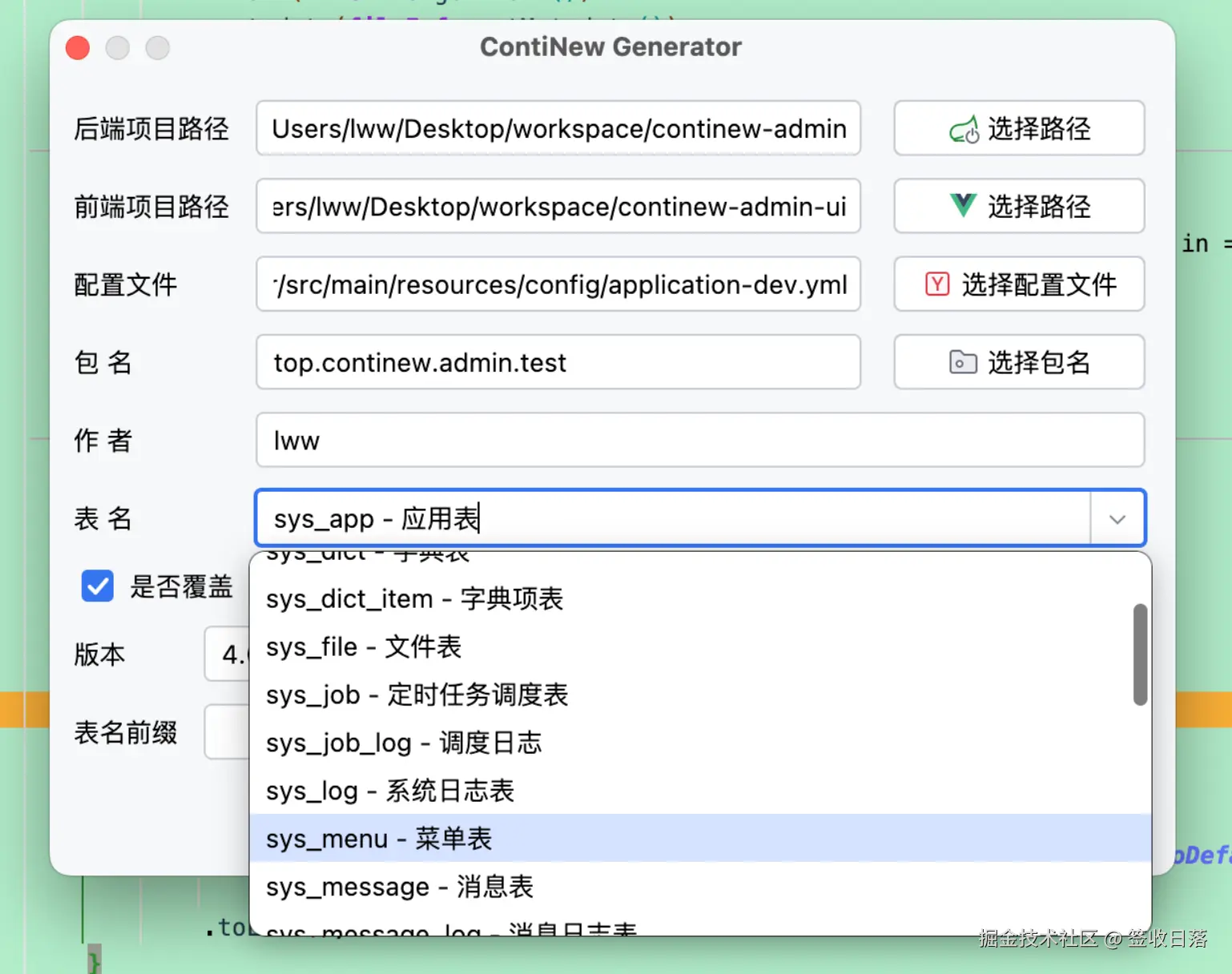Pick sys_file - 文件表 from dropdown
This screenshot has width=1232, height=974.
(364, 647)
